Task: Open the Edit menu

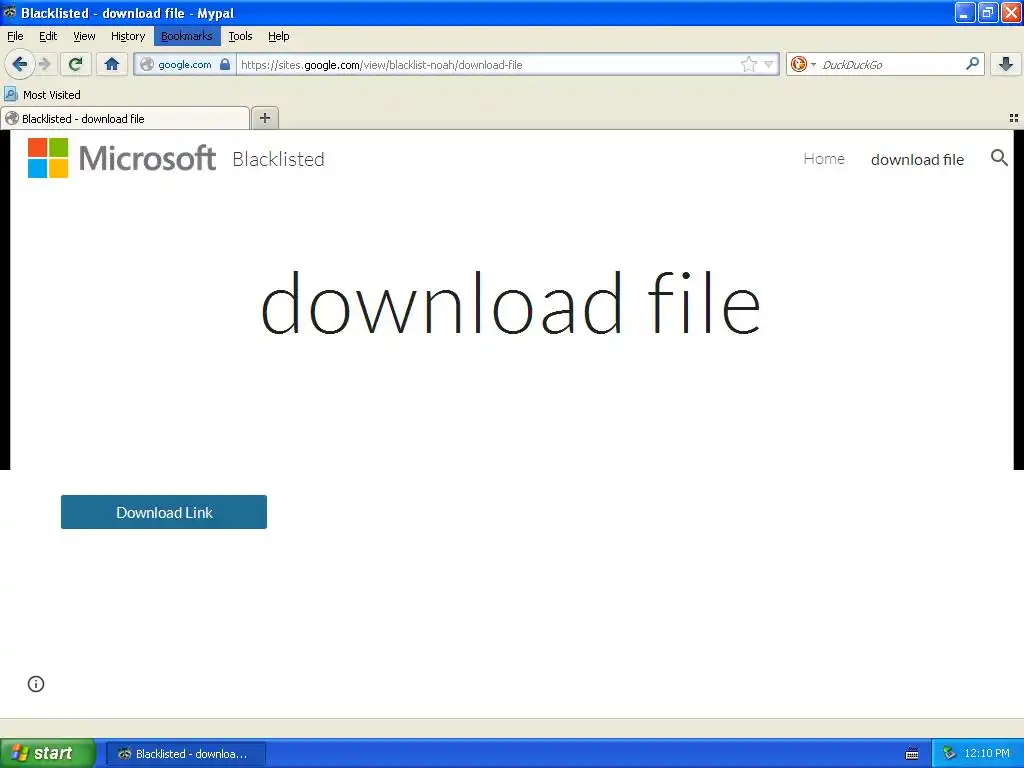Action: tap(48, 36)
